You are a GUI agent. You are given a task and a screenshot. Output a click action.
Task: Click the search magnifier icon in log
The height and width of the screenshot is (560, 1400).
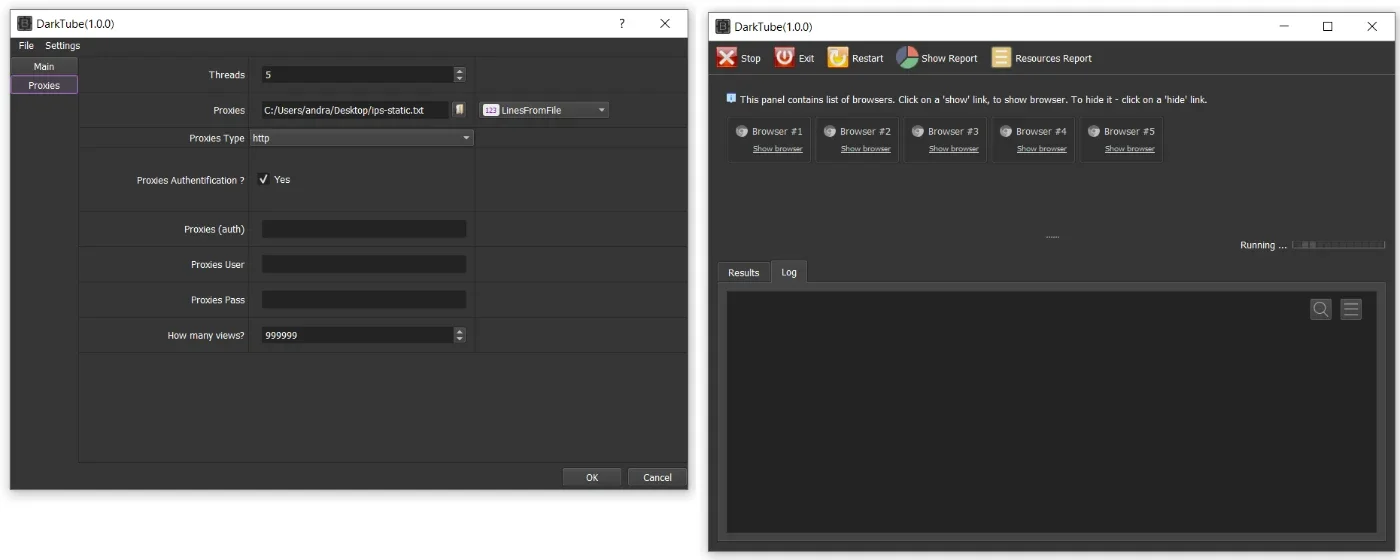1321,309
